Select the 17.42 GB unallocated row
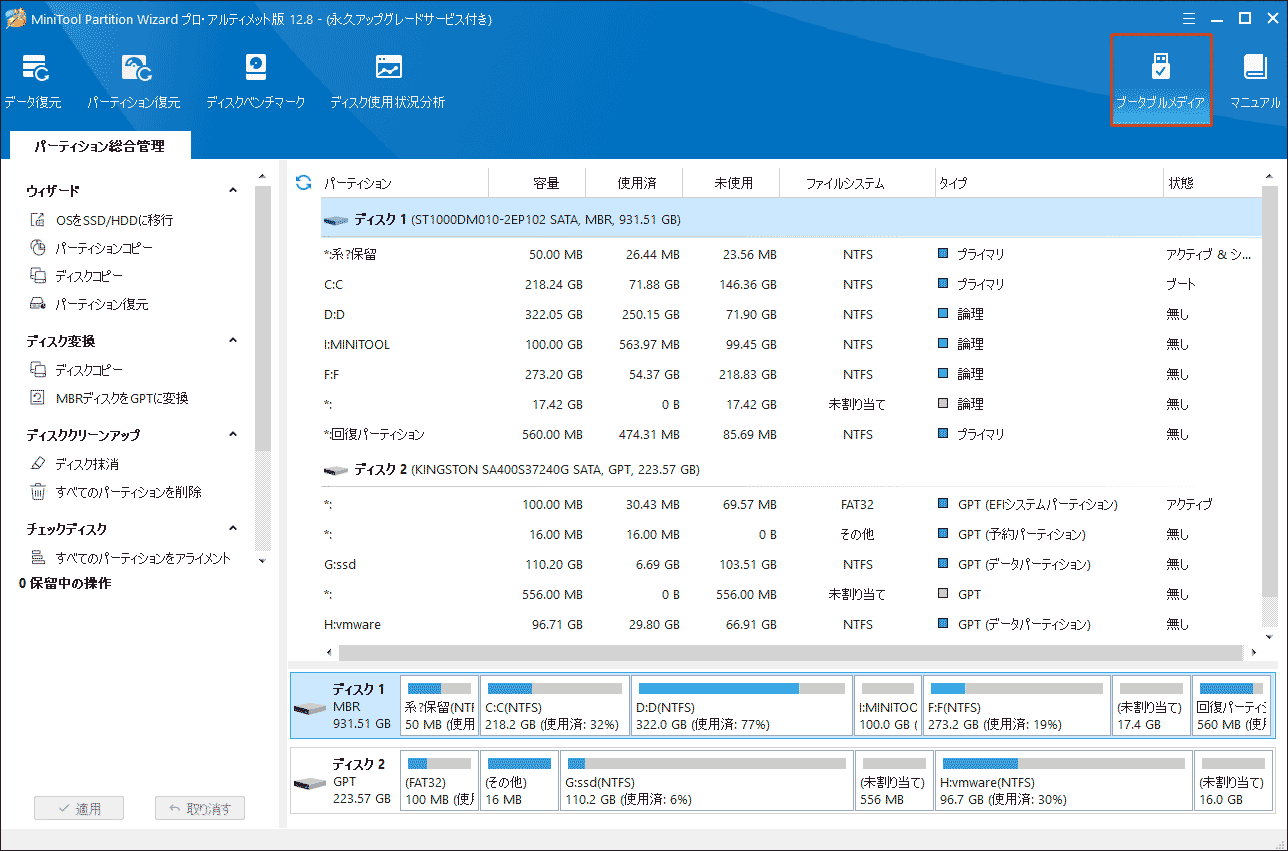The height and width of the screenshot is (851, 1288). pos(791,404)
